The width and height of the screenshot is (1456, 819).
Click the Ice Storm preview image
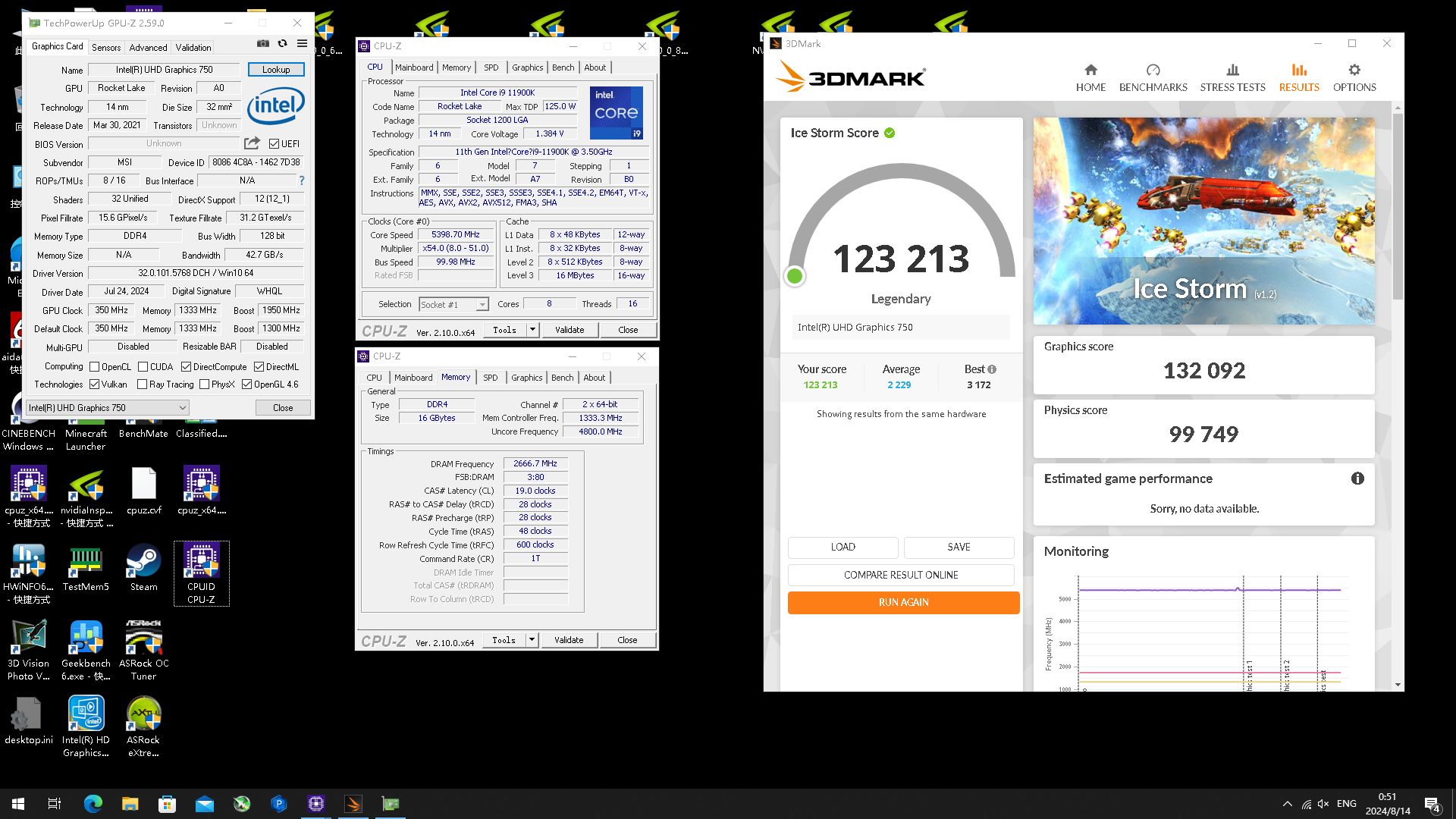coord(1203,221)
